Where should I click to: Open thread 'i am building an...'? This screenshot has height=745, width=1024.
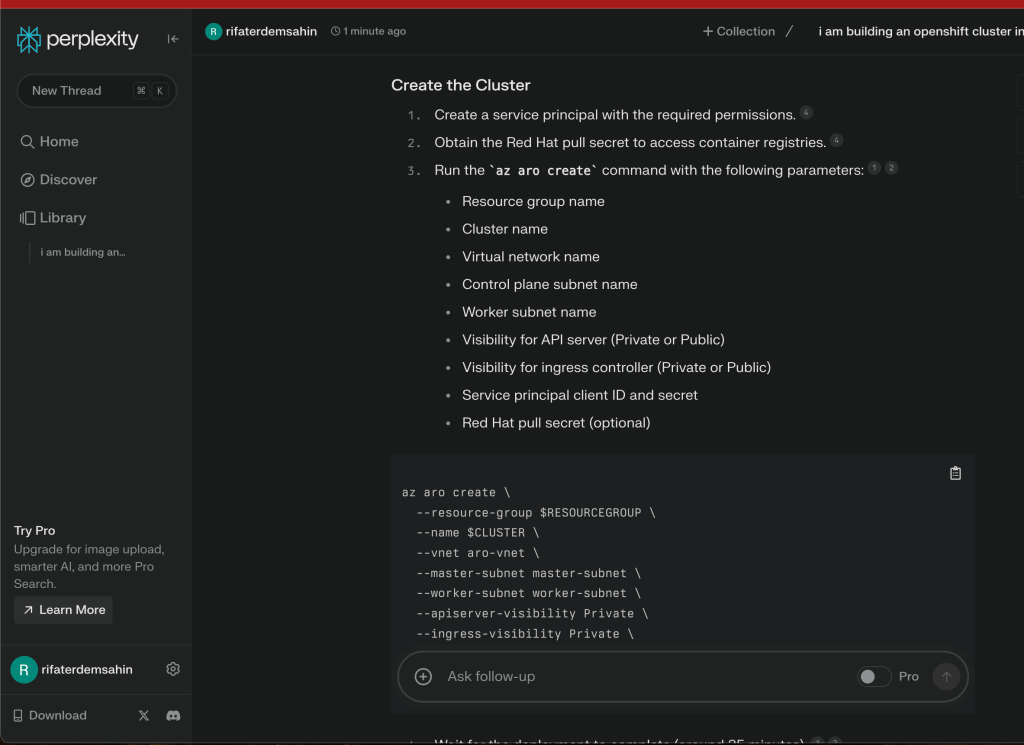coord(83,252)
